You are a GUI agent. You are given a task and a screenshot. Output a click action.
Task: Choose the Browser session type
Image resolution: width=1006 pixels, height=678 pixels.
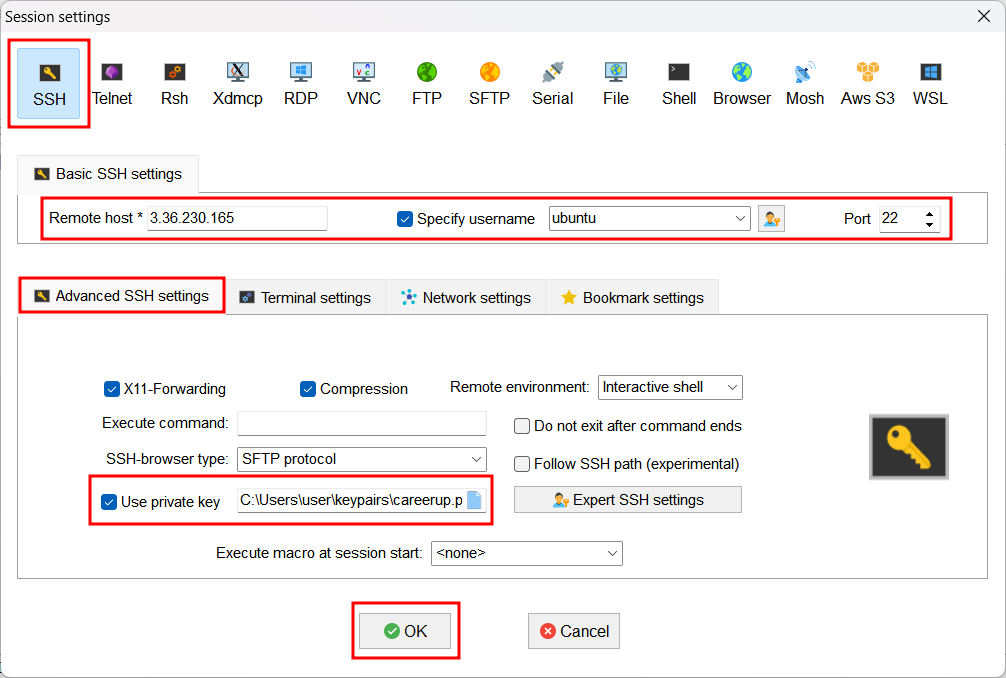742,83
